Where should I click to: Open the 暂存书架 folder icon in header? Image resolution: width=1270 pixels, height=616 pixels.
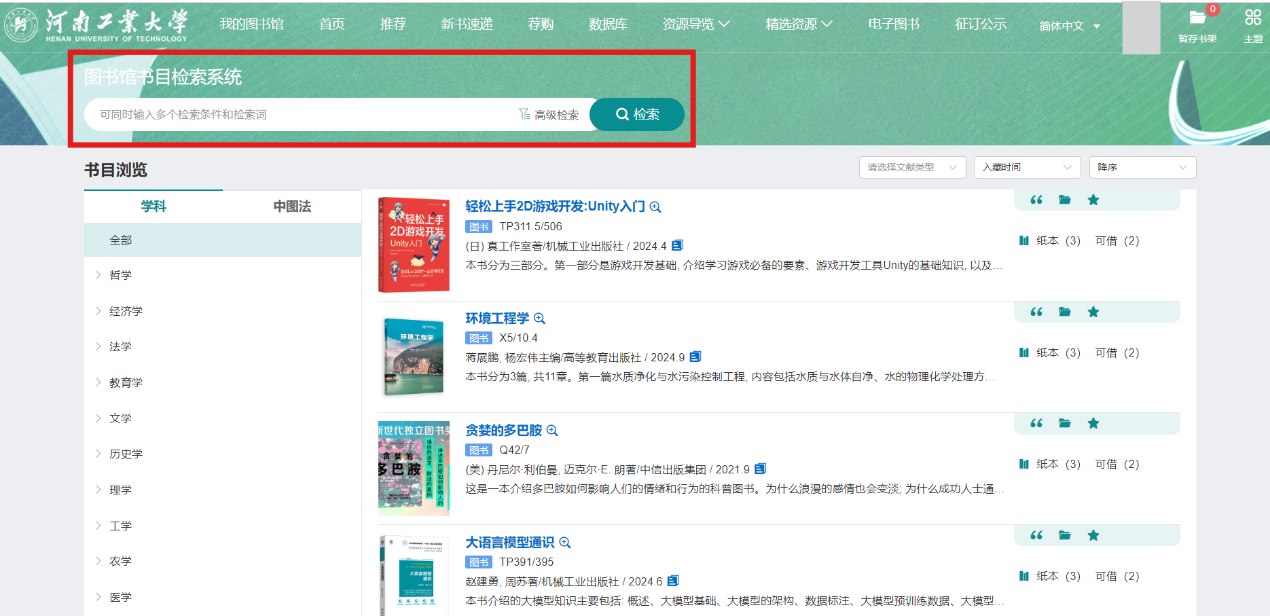pyautogui.click(x=1196, y=18)
